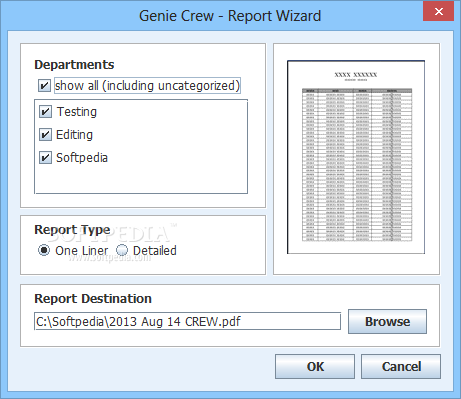Image resolution: width=461 pixels, height=399 pixels.
Task: Click the Report Destination heading
Action: (93, 299)
